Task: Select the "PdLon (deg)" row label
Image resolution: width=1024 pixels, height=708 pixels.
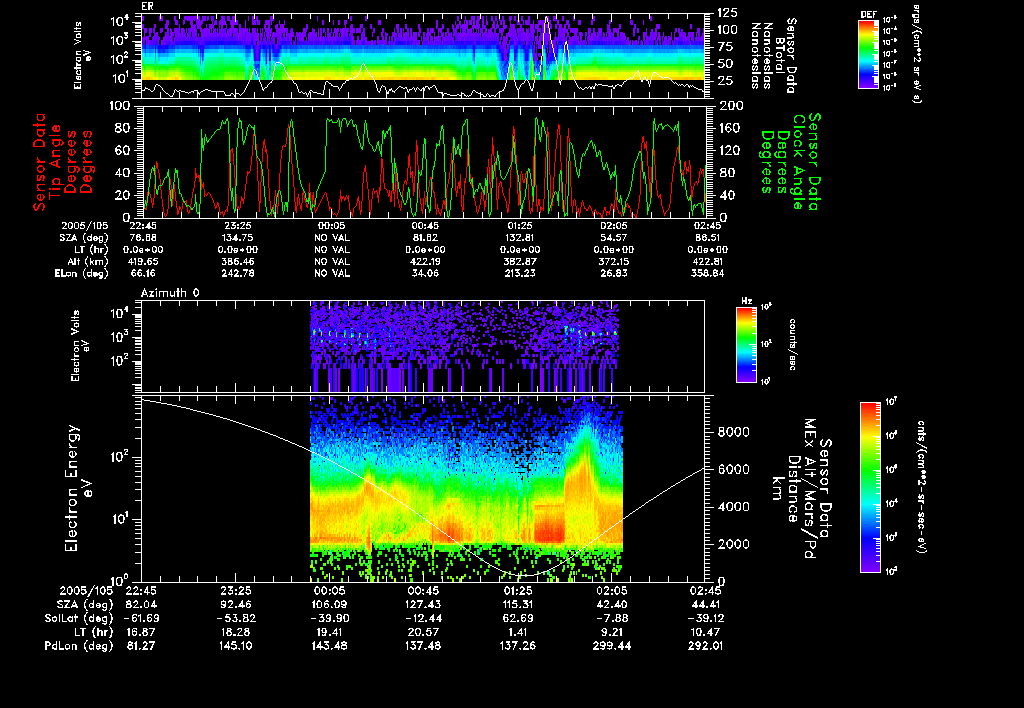Action: pyautogui.click(x=79, y=646)
